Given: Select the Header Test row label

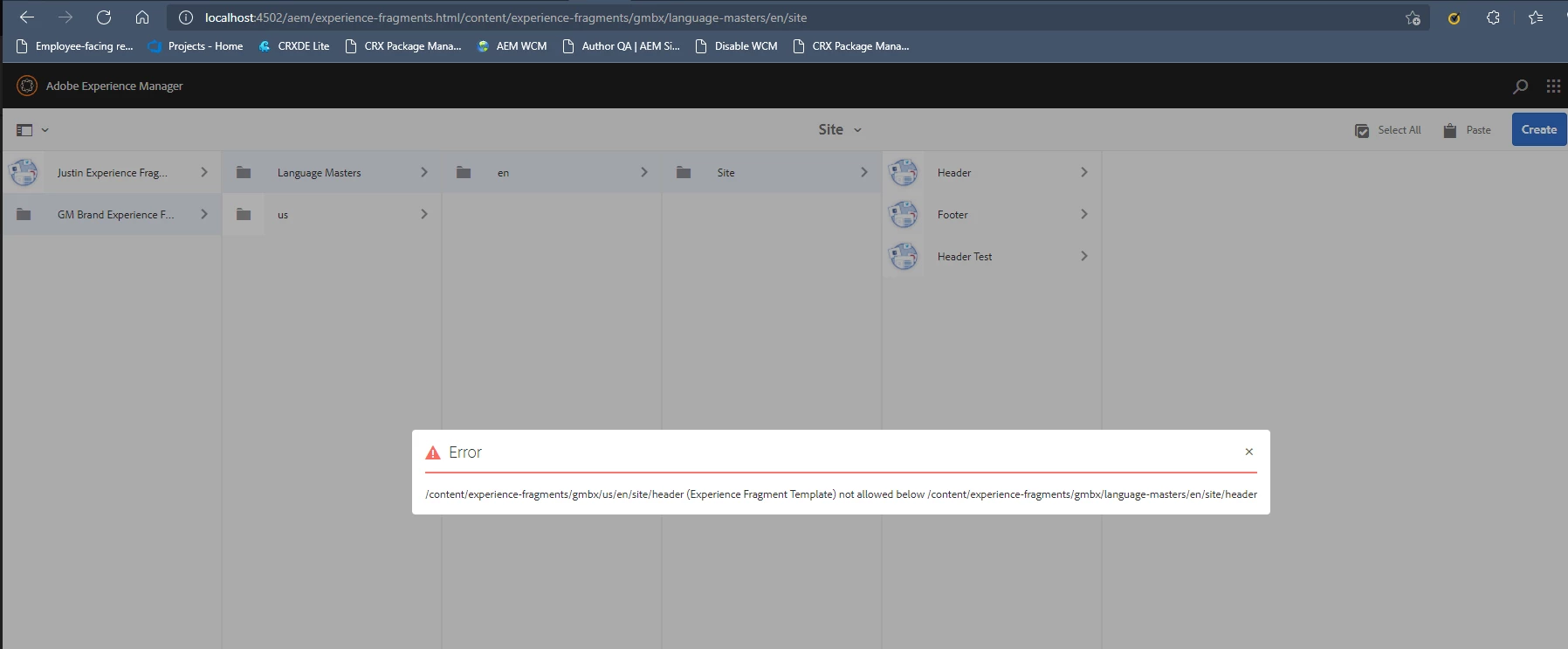Looking at the screenshot, I should (x=965, y=257).
